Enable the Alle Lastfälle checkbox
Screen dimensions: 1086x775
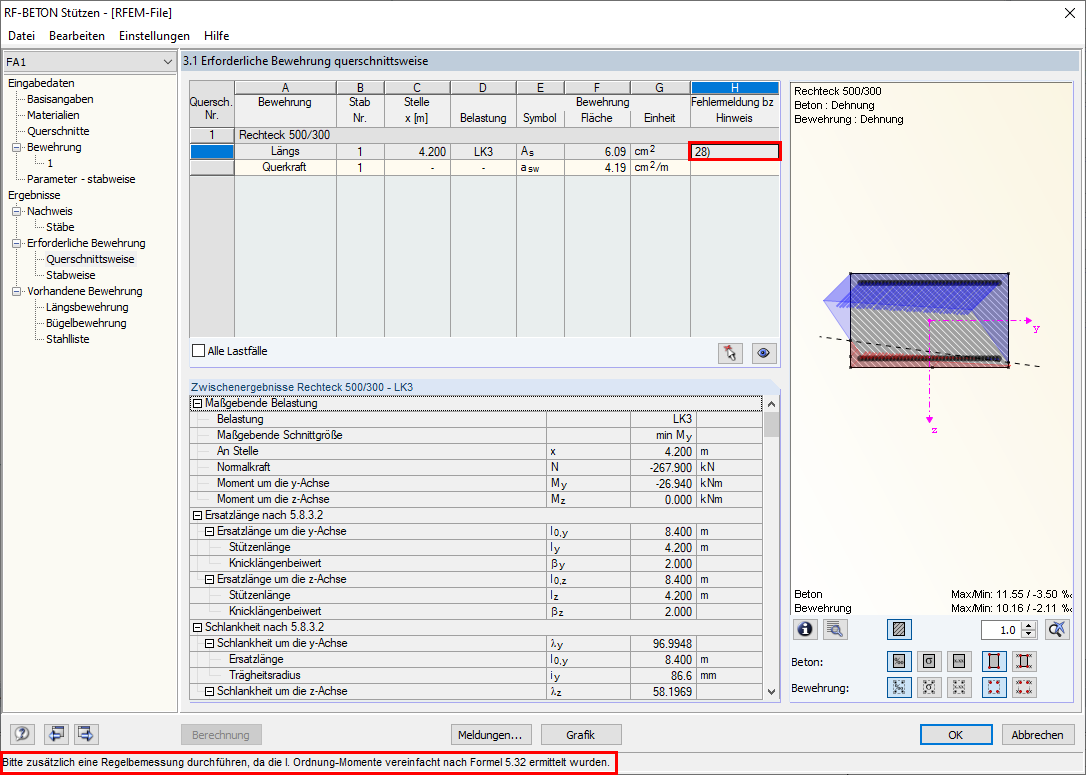(199, 351)
